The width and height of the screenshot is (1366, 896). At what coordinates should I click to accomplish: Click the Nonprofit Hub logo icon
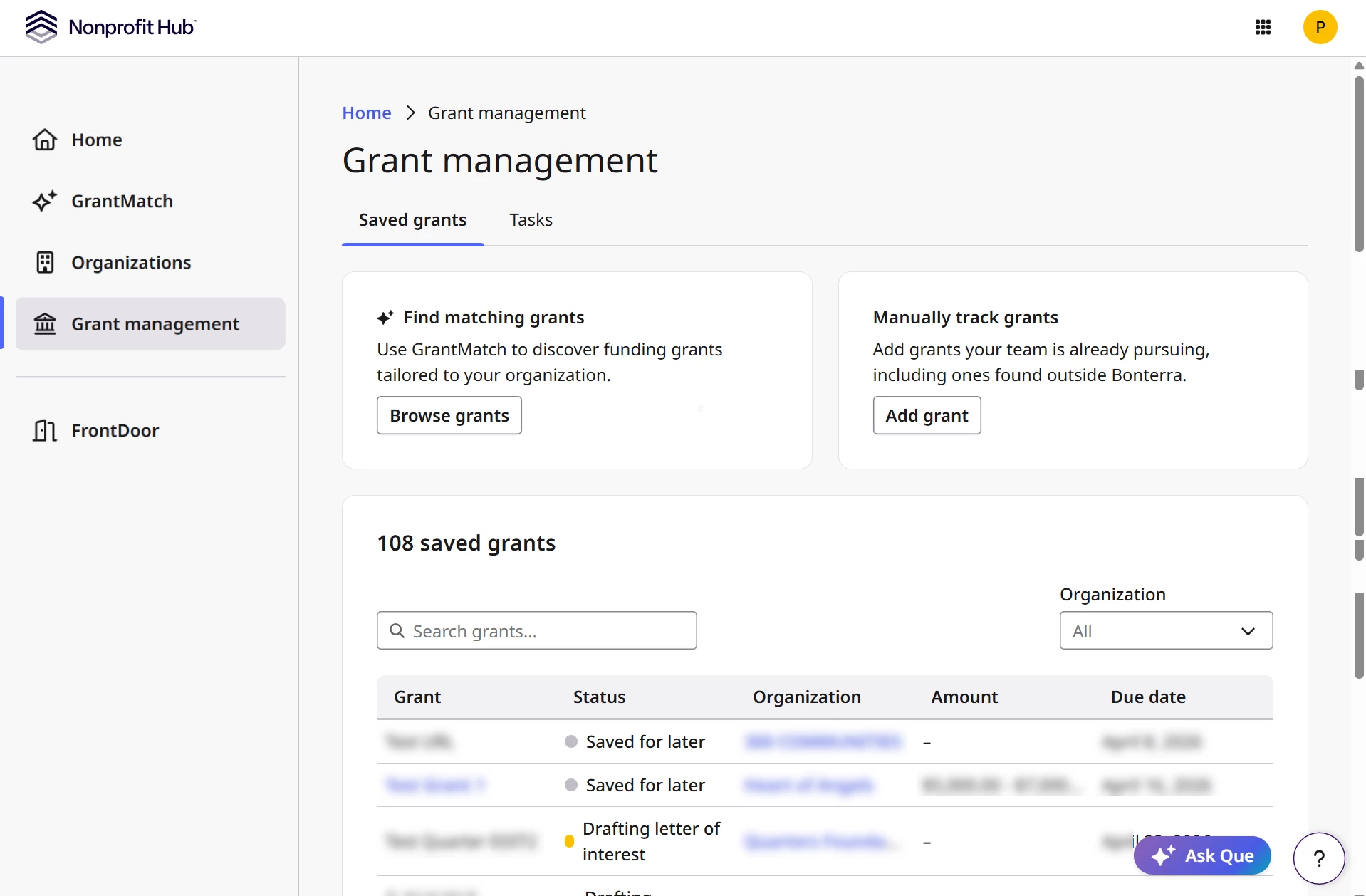[41, 27]
